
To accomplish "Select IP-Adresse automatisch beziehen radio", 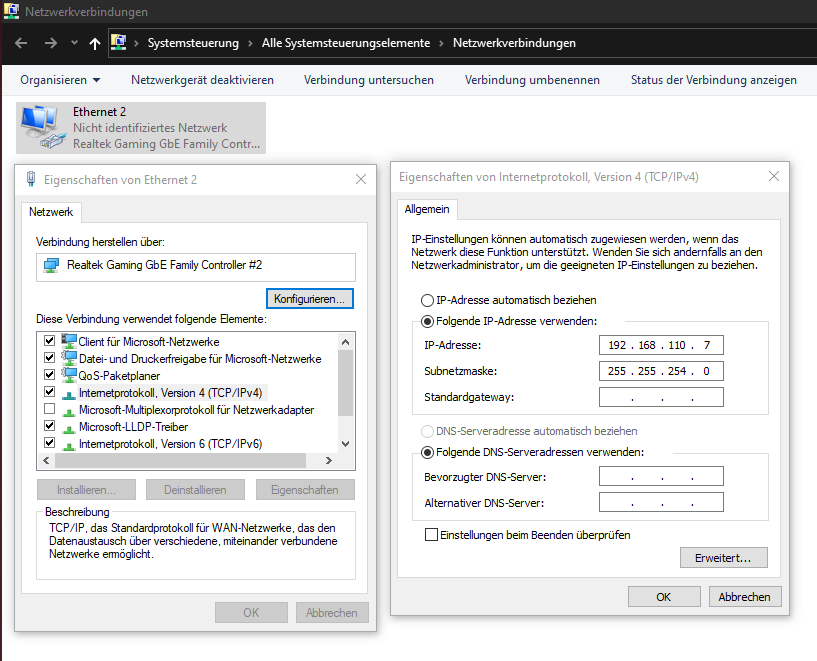I will (427, 300).
